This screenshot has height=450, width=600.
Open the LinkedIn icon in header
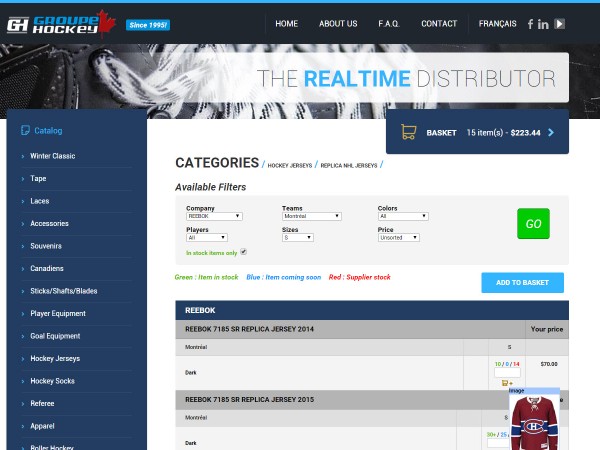tap(543, 24)
